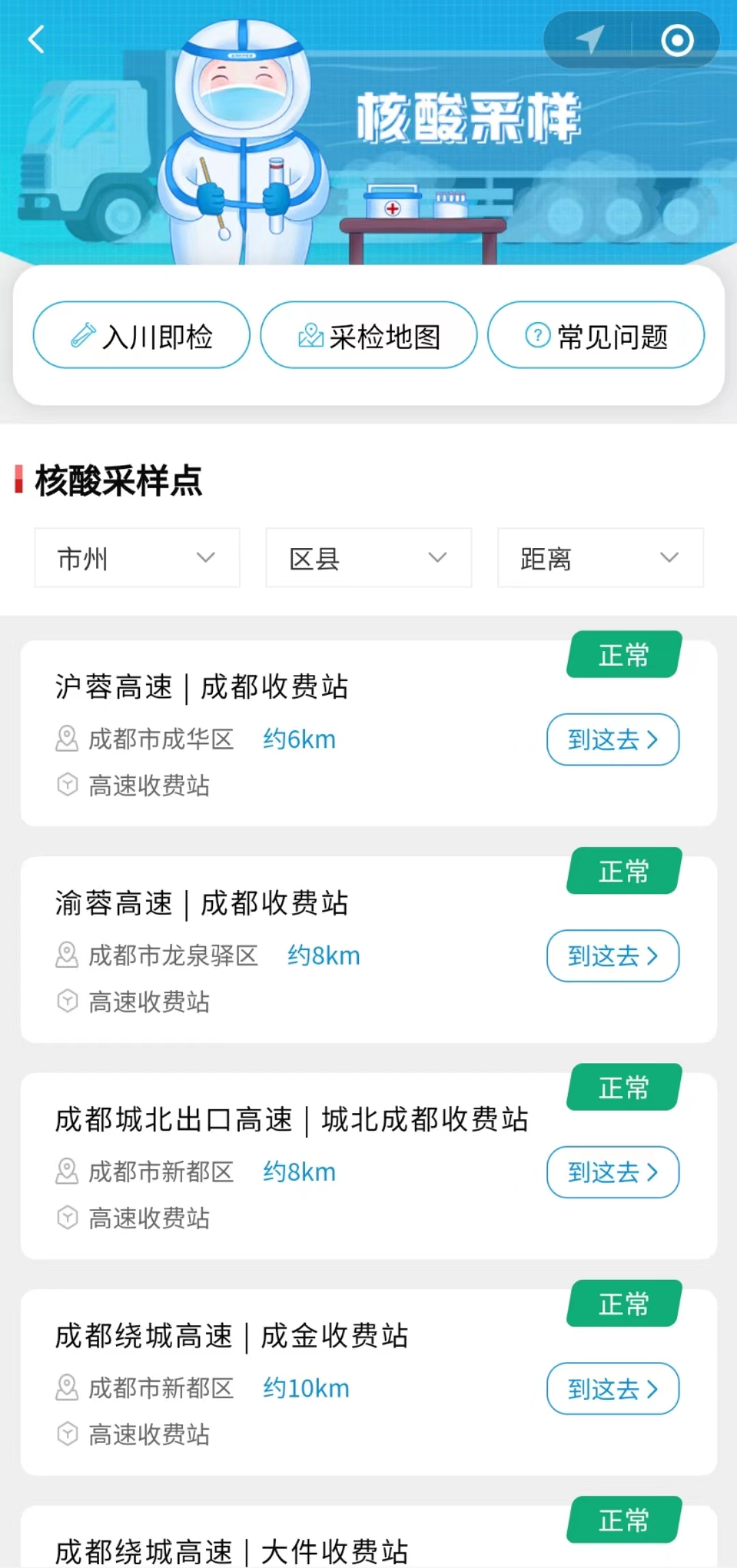This screenshot has width=737, height=1568.
Task: Tap the question mark icon beside 常见问题
Action: (538, 335)
